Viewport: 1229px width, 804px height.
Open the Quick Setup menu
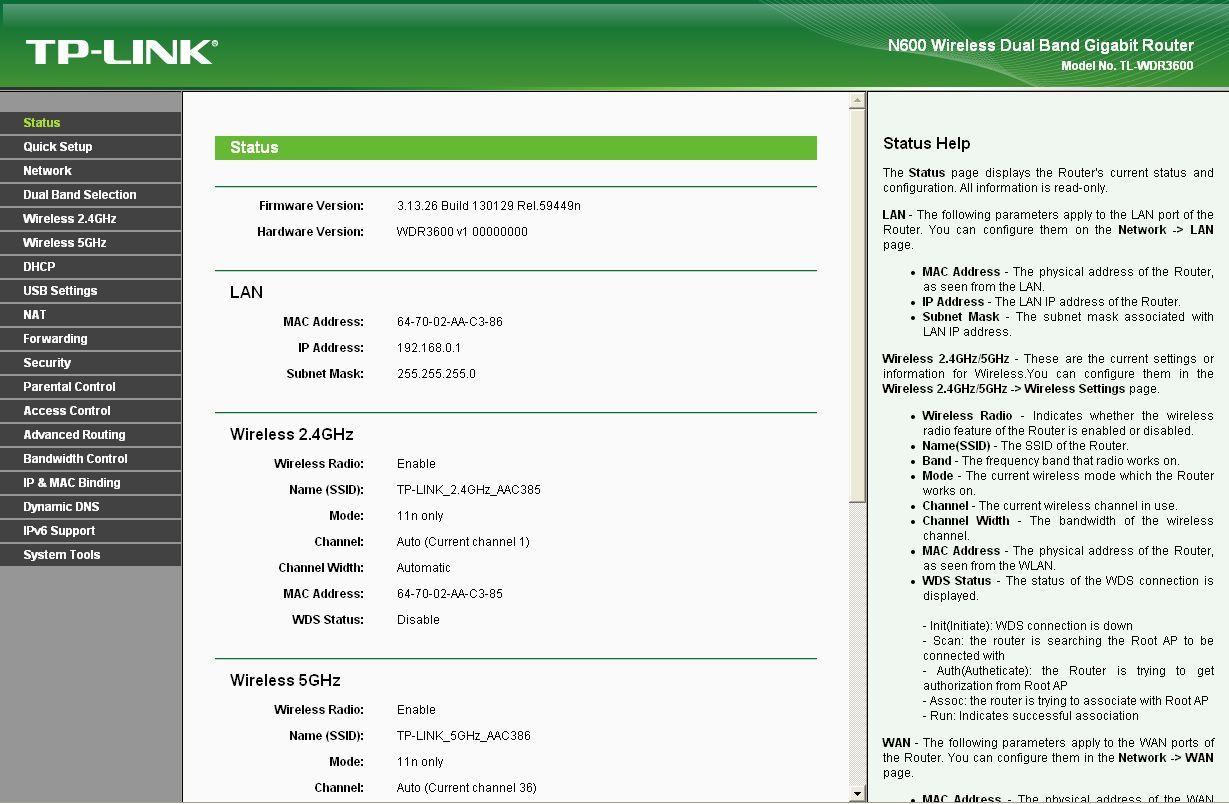pos(58,147)
